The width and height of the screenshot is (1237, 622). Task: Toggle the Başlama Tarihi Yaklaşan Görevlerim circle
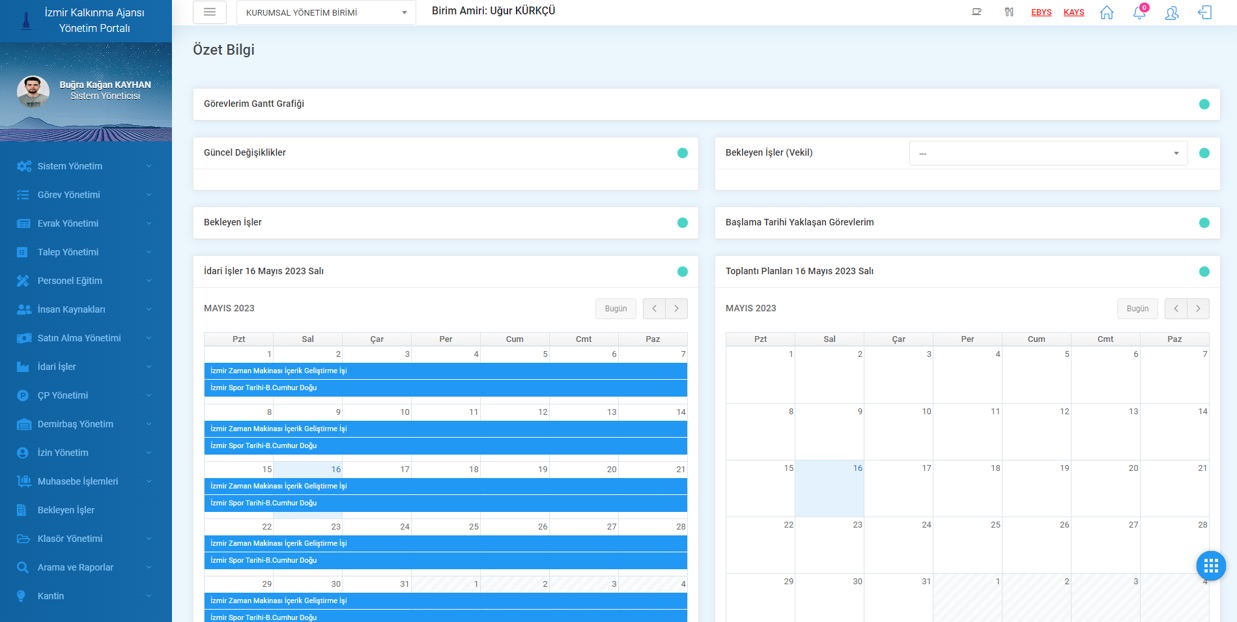pos(1204,223)
